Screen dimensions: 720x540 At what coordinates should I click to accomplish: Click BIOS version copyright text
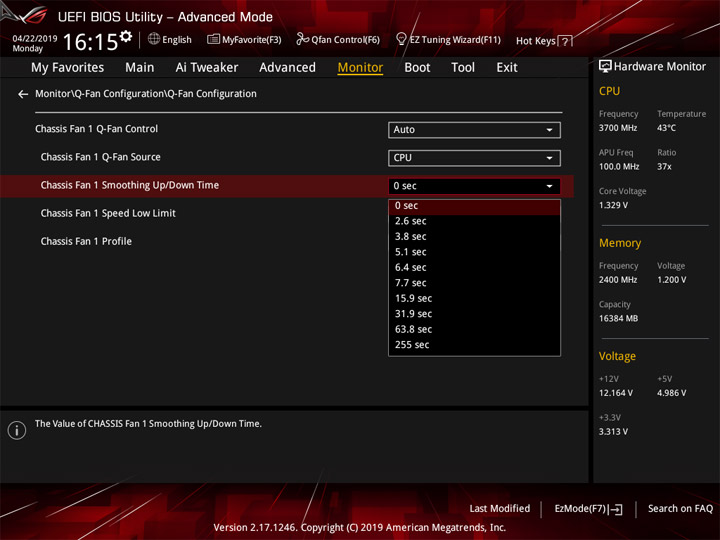[x=360, y=528]
